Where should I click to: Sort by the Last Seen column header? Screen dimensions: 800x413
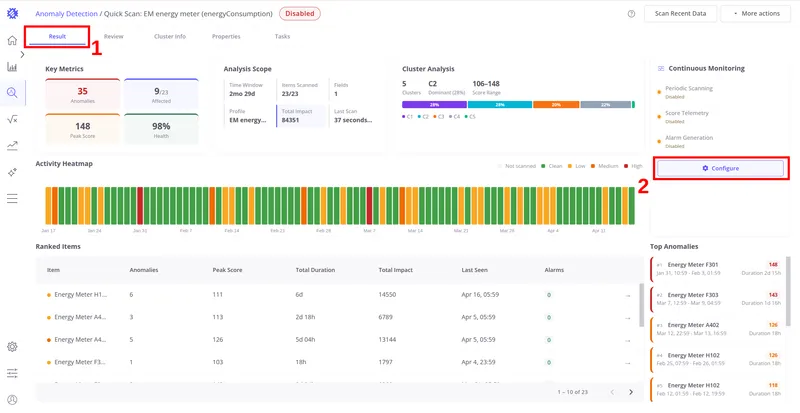(474, 270)
